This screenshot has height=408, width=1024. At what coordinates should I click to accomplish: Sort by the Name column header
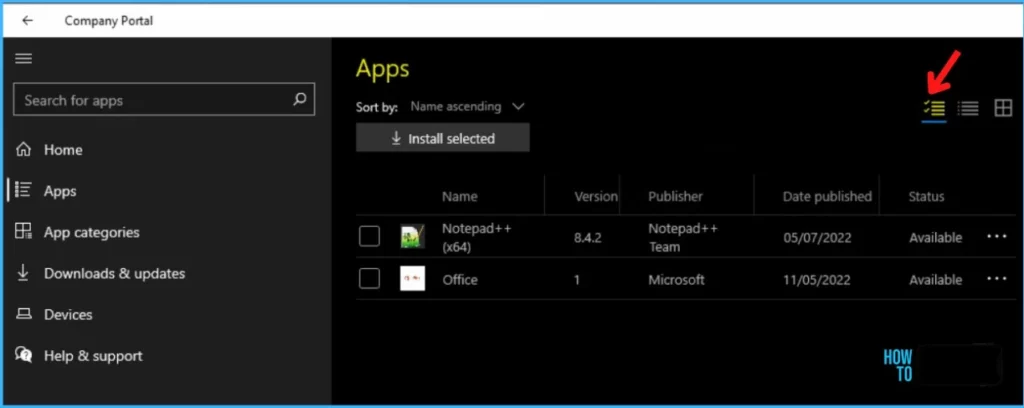click(460, 196)
